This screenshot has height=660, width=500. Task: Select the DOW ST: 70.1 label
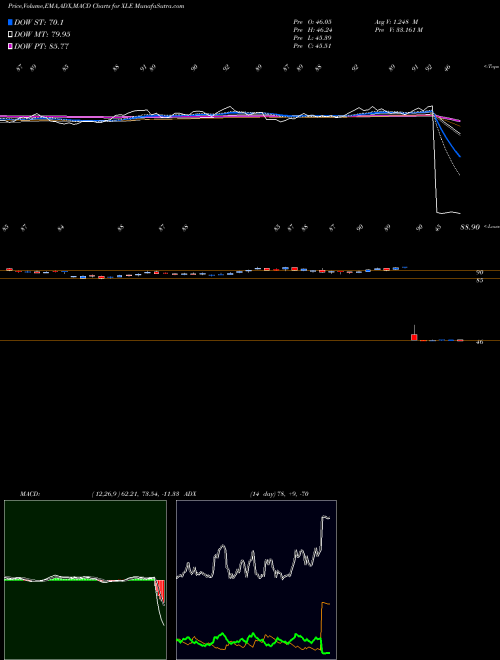(x=39, y=23)
